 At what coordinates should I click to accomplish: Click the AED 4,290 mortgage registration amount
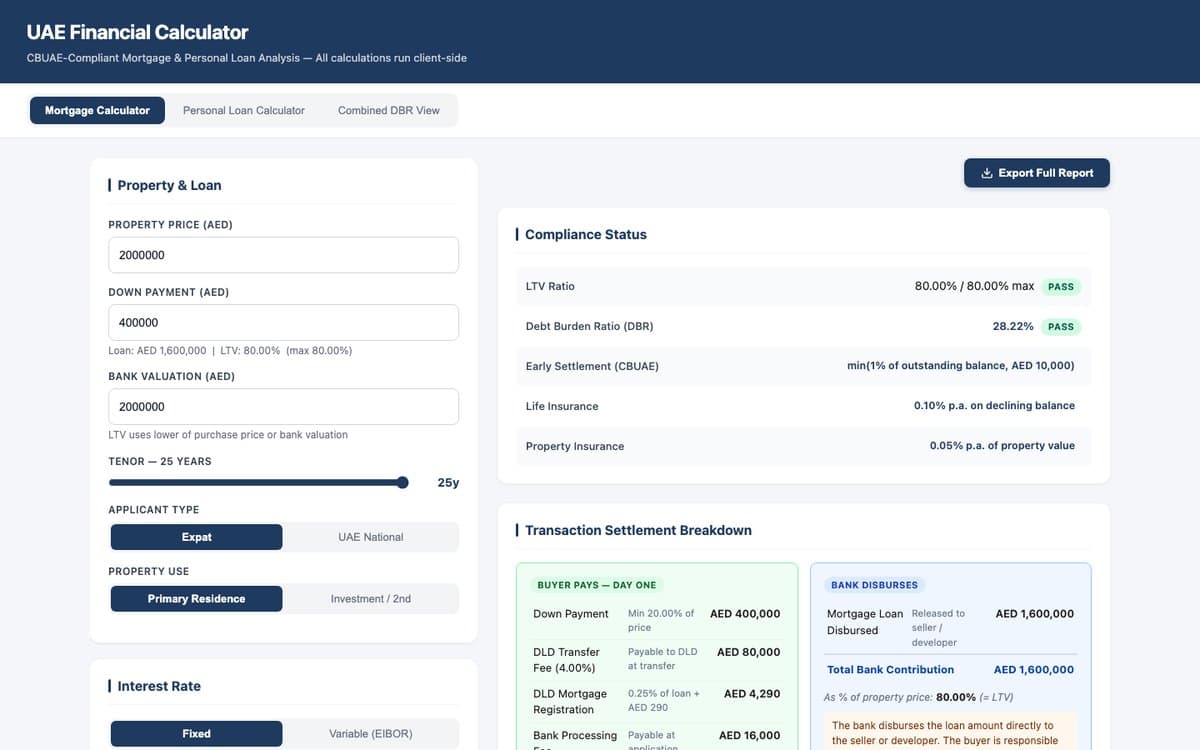click(752, 694)
